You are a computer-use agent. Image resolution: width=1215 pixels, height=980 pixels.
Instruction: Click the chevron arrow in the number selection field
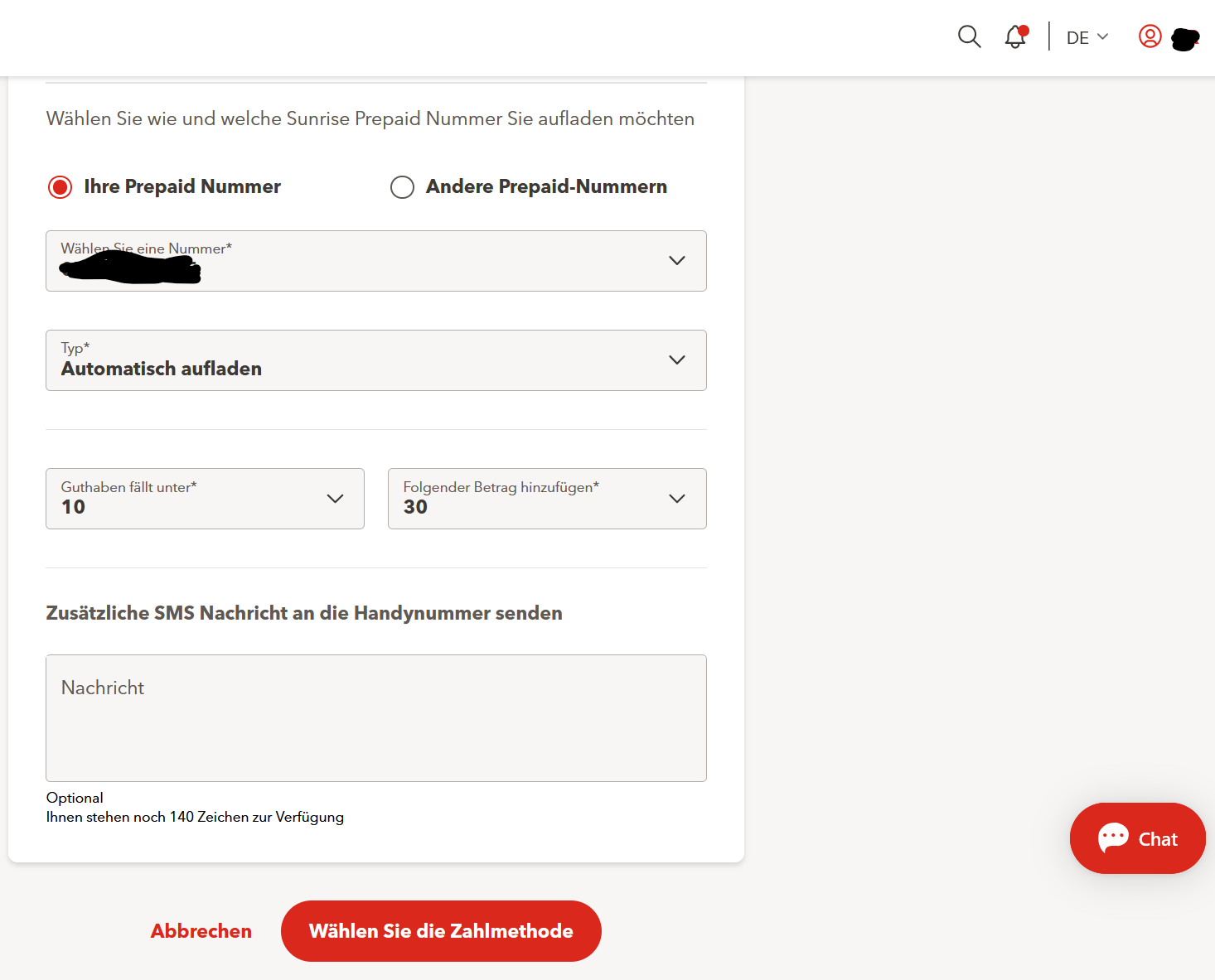(x=676, y=260)
